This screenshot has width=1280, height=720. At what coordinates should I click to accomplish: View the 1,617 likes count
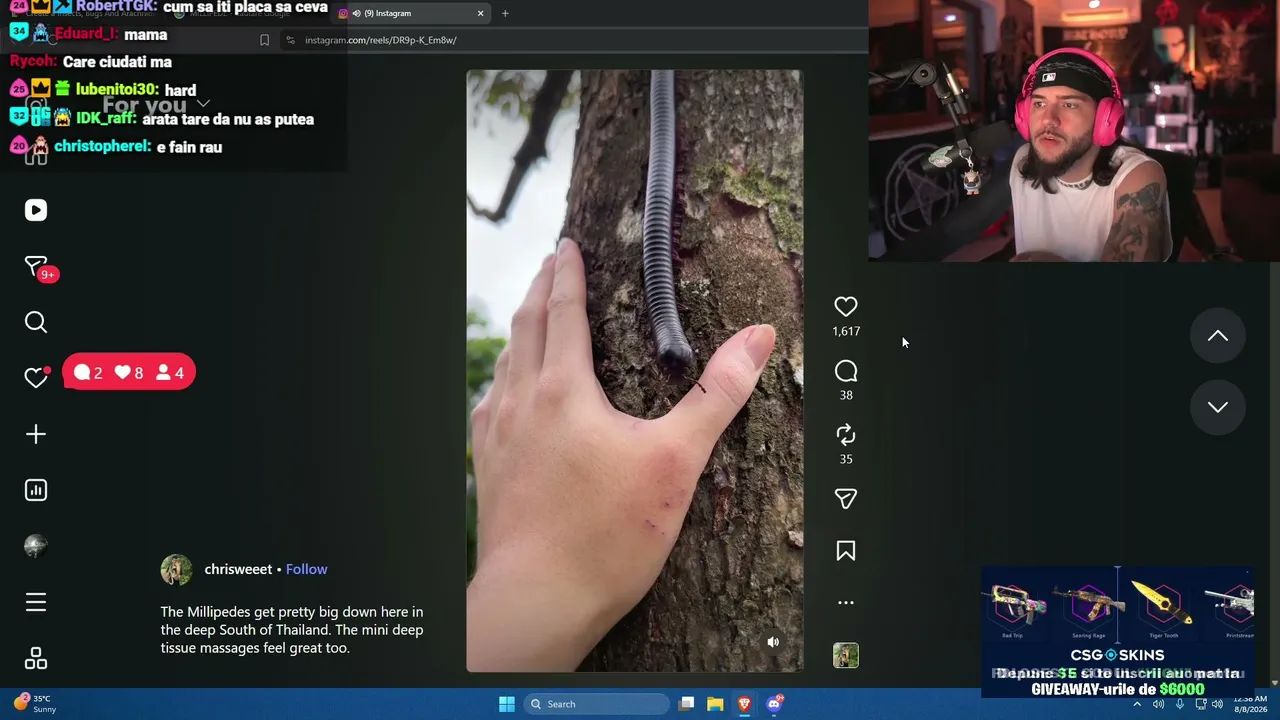click(x=846, y=331)
